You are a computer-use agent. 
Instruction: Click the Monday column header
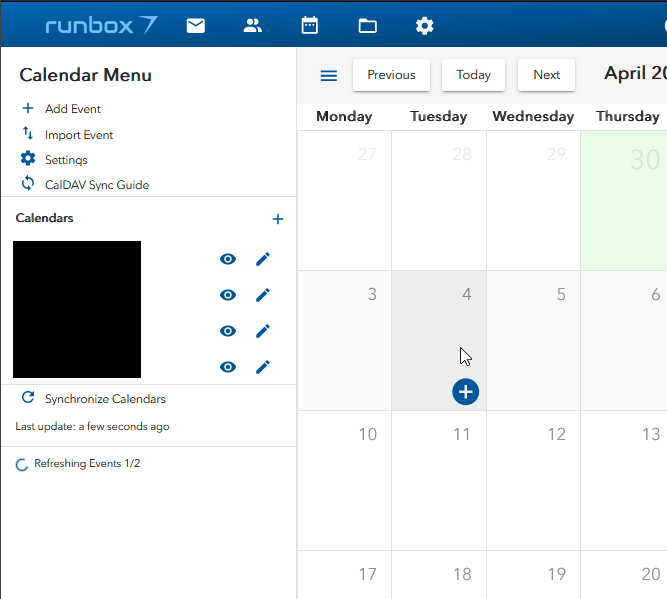(x=344, y=116)
